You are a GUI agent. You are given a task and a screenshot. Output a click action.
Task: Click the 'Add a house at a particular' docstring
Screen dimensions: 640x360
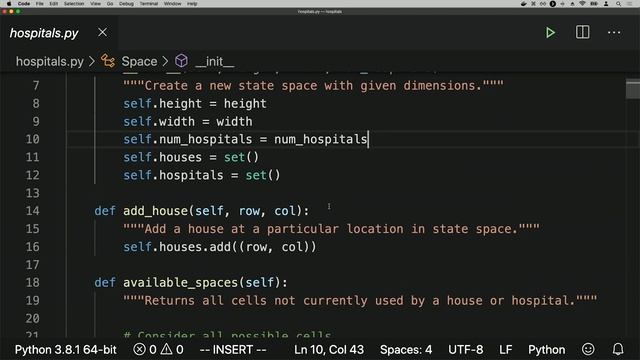point(331,229)
